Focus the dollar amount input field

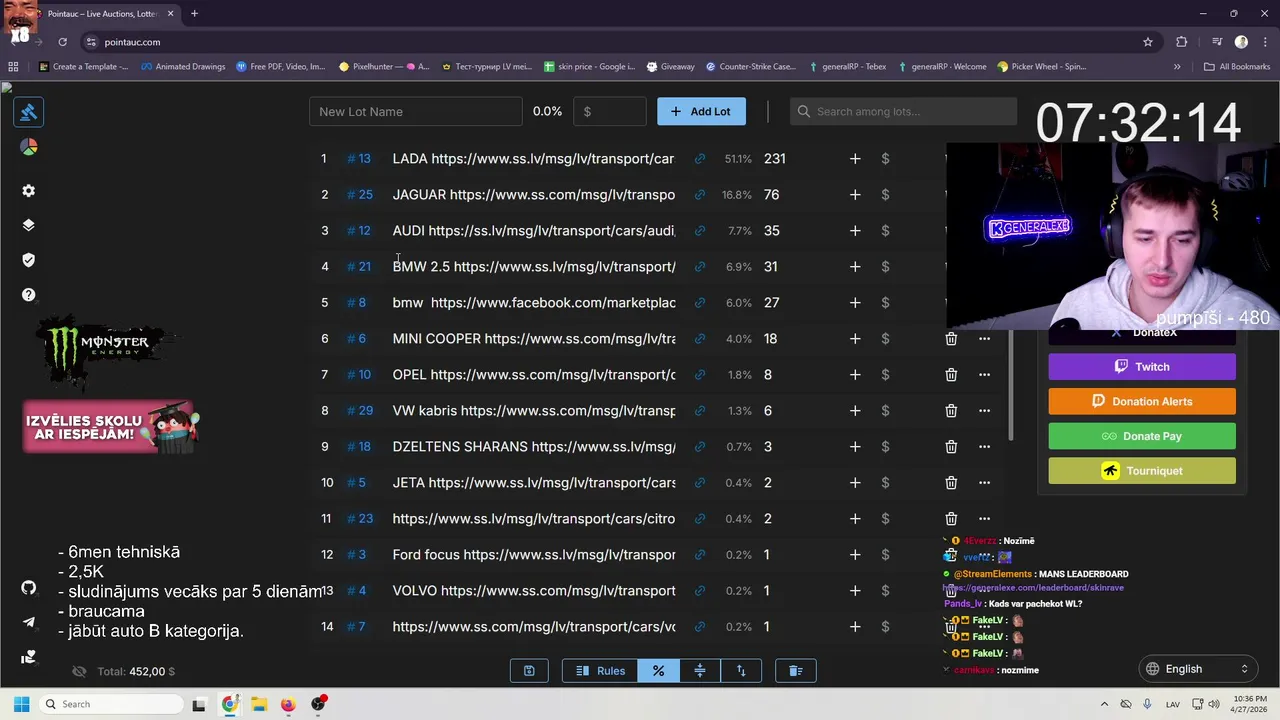point(609,111)
